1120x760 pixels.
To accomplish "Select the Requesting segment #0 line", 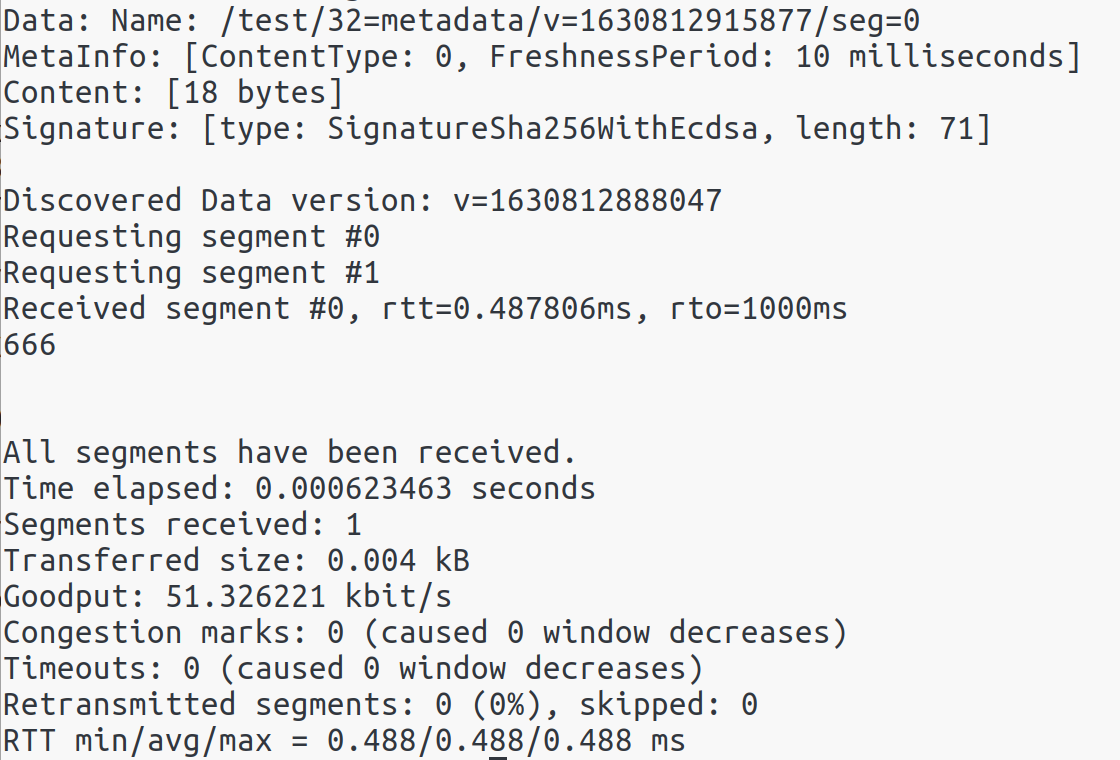I will coord(191,237).
